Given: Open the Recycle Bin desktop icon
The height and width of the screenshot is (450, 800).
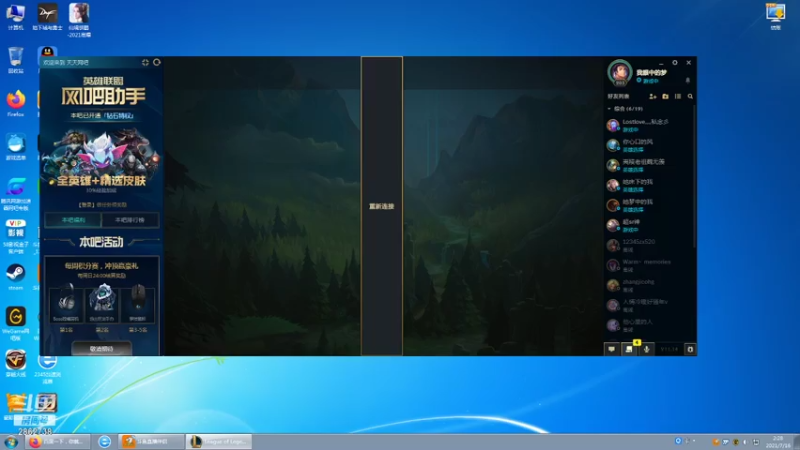Looking at the screenshot, I should [15, 60].
